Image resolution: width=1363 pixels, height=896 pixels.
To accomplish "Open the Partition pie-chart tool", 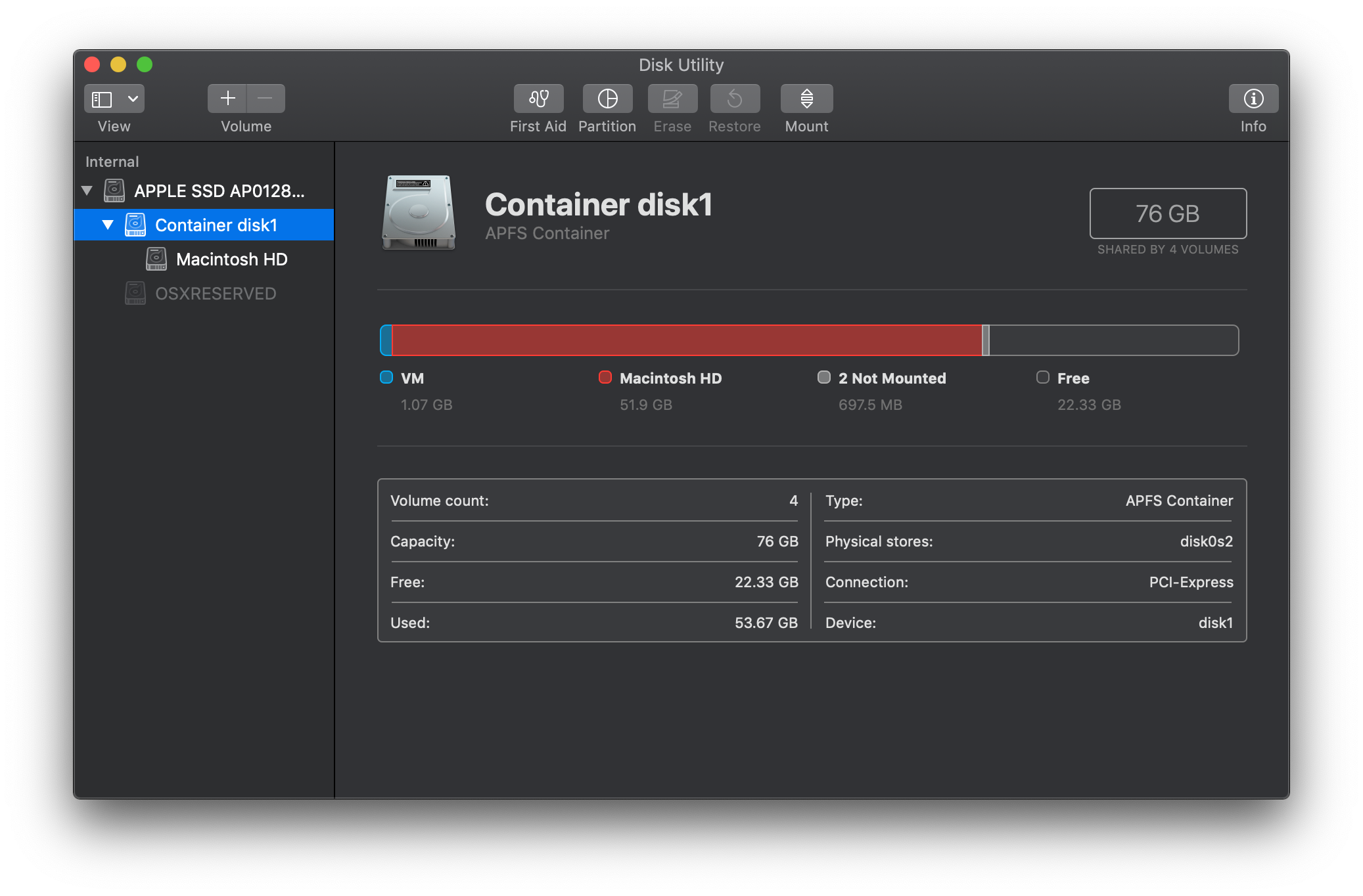I will click(607, 99).
